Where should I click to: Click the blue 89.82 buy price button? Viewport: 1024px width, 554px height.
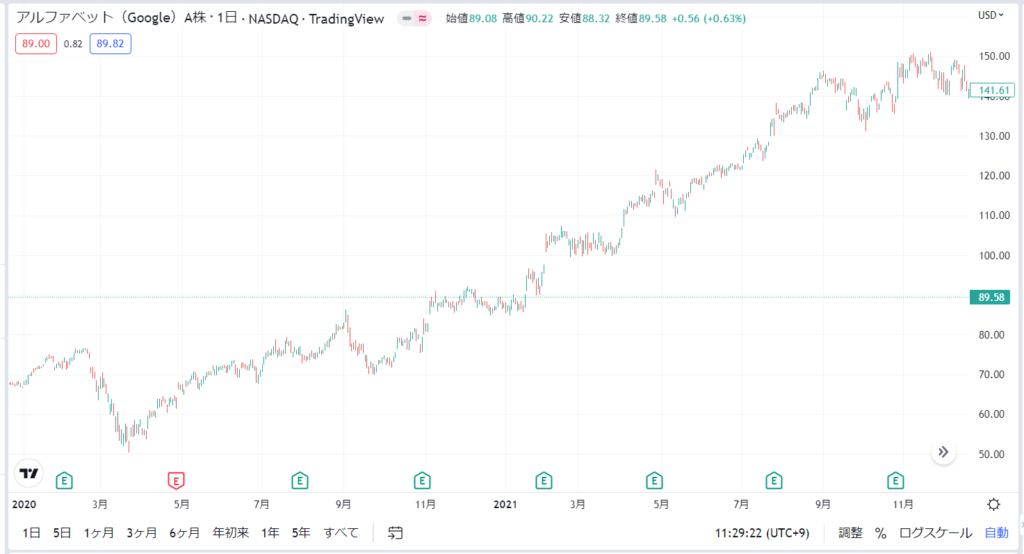point(110,44)
